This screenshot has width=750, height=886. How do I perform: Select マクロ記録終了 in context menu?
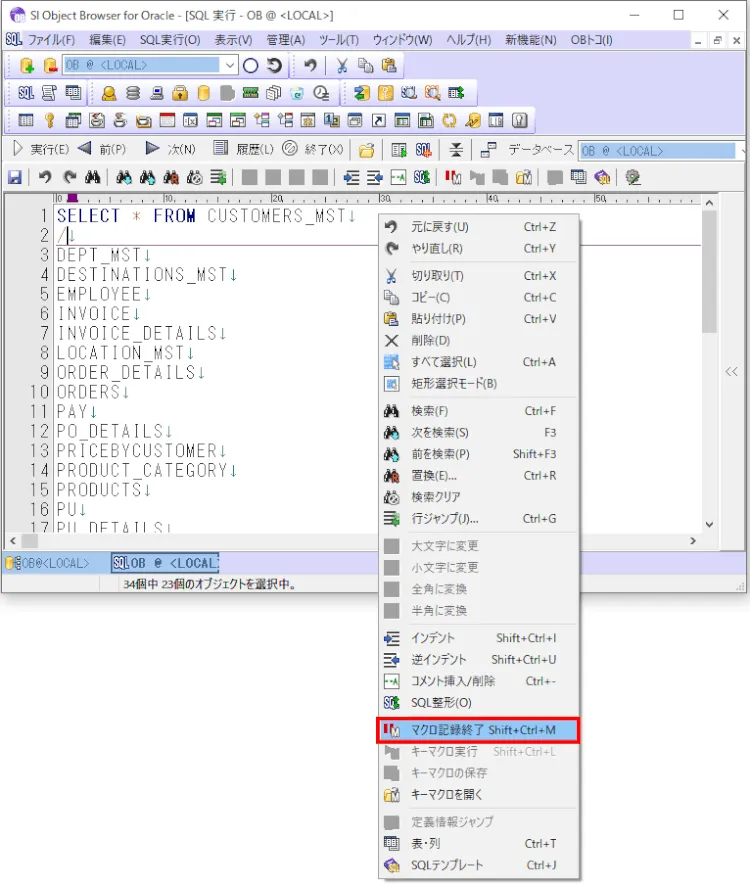click(478, 730)
